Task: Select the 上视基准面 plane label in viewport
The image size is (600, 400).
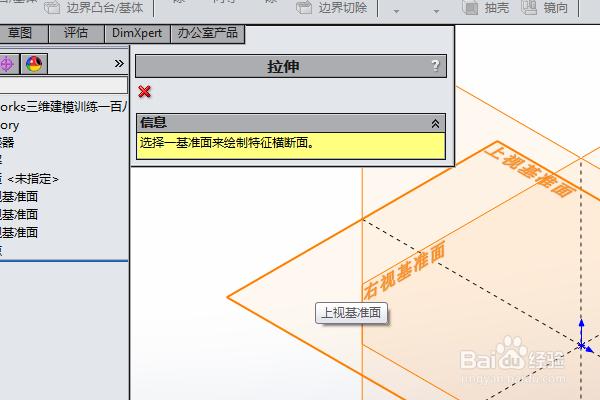Action: 530,170
